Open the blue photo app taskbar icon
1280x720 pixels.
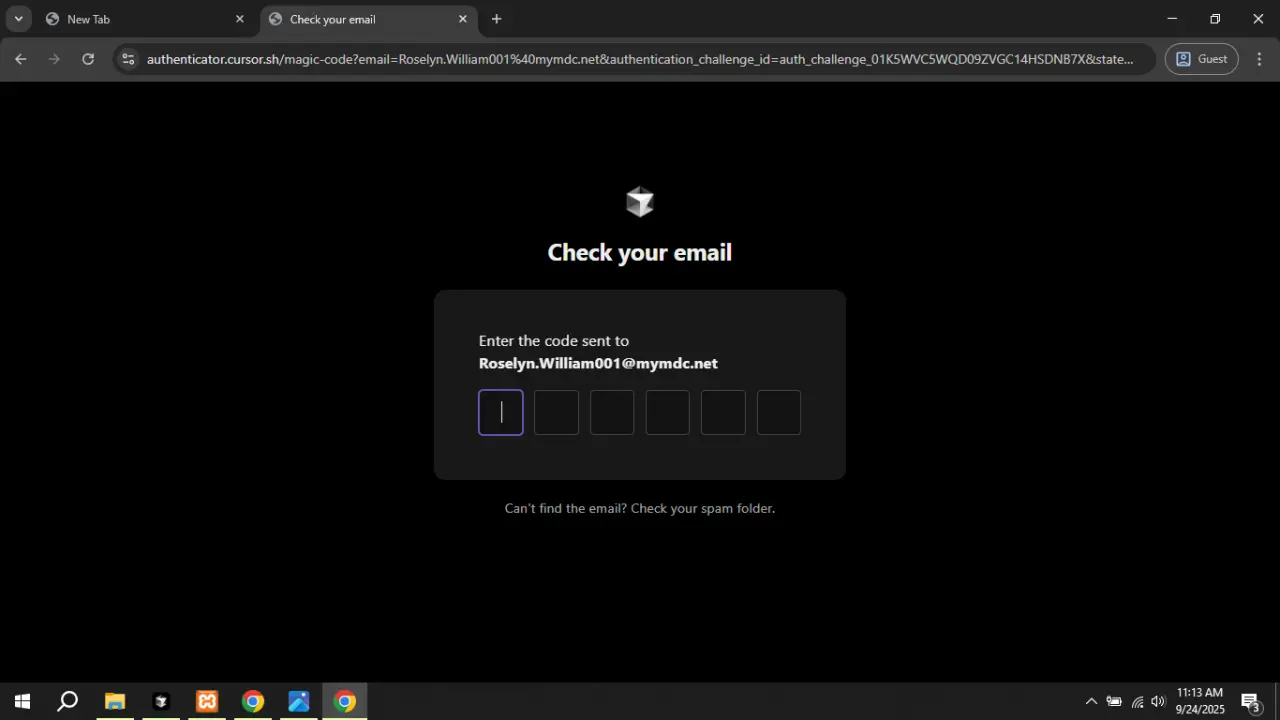pyautogui.click(x=298, y=701)
